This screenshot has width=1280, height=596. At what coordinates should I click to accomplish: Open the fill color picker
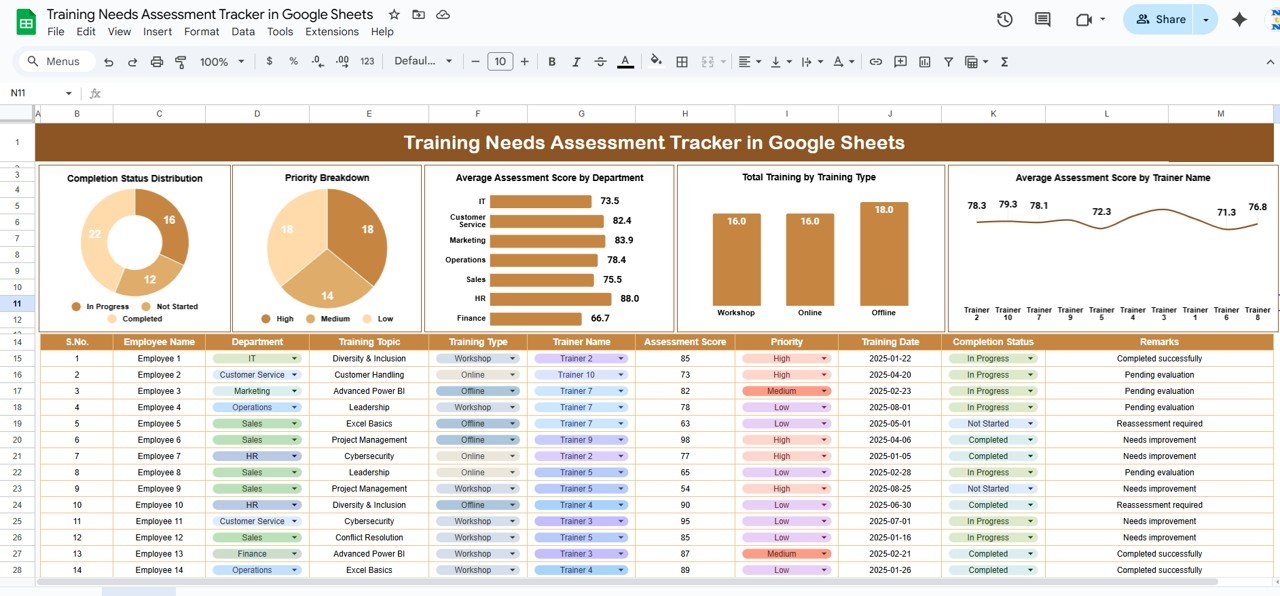pos(656,62)
